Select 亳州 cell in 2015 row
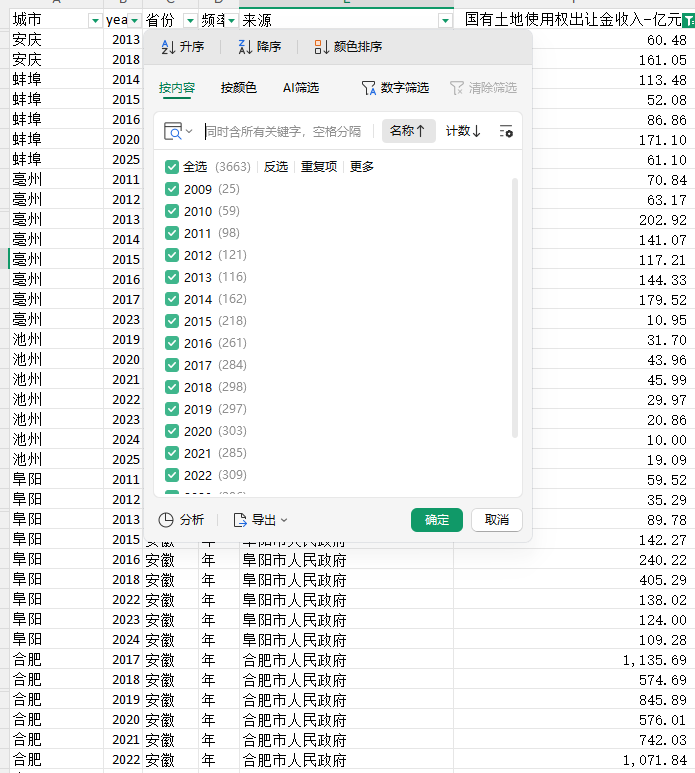Viewport: 695px width, 773px height. click(x=56, y=259)
